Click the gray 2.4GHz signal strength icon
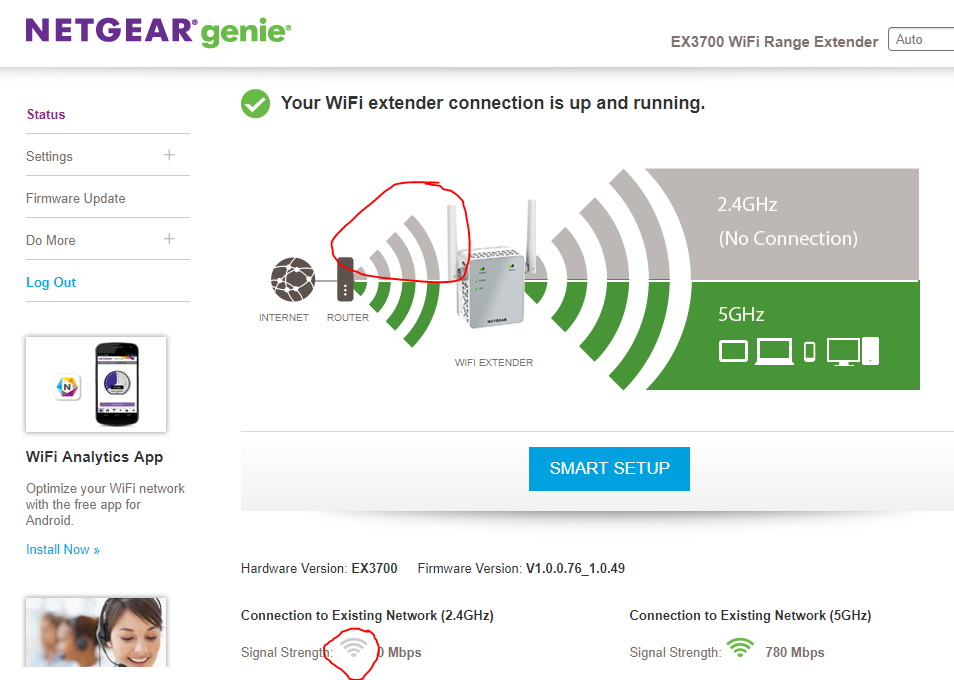The height and width of the screenshot is (680, 954). 353,648
